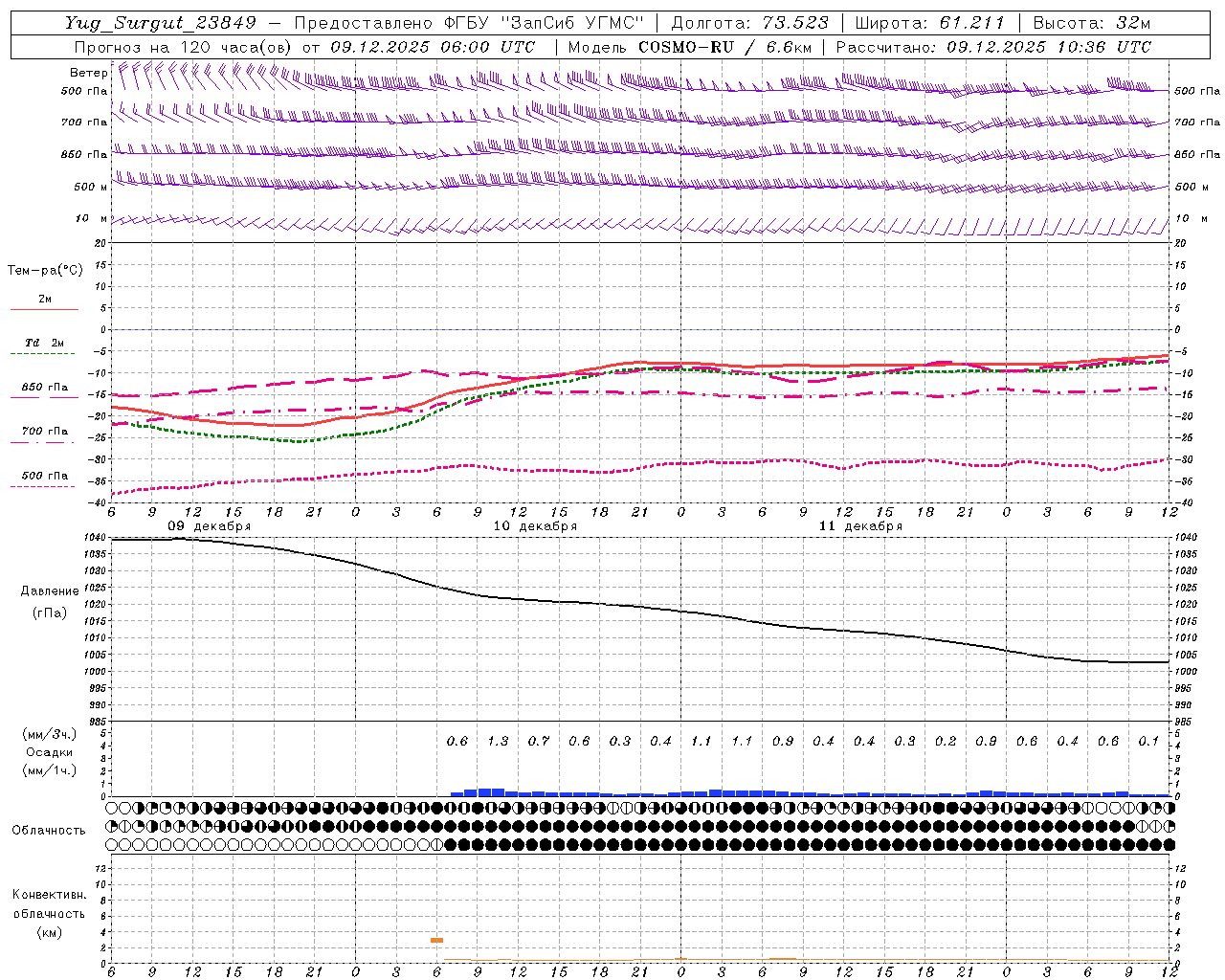1225x980 pixels.
Task: Click the '700 гПа' temperature legend entry
Action: pyautogui.click(x=45, y=432)
